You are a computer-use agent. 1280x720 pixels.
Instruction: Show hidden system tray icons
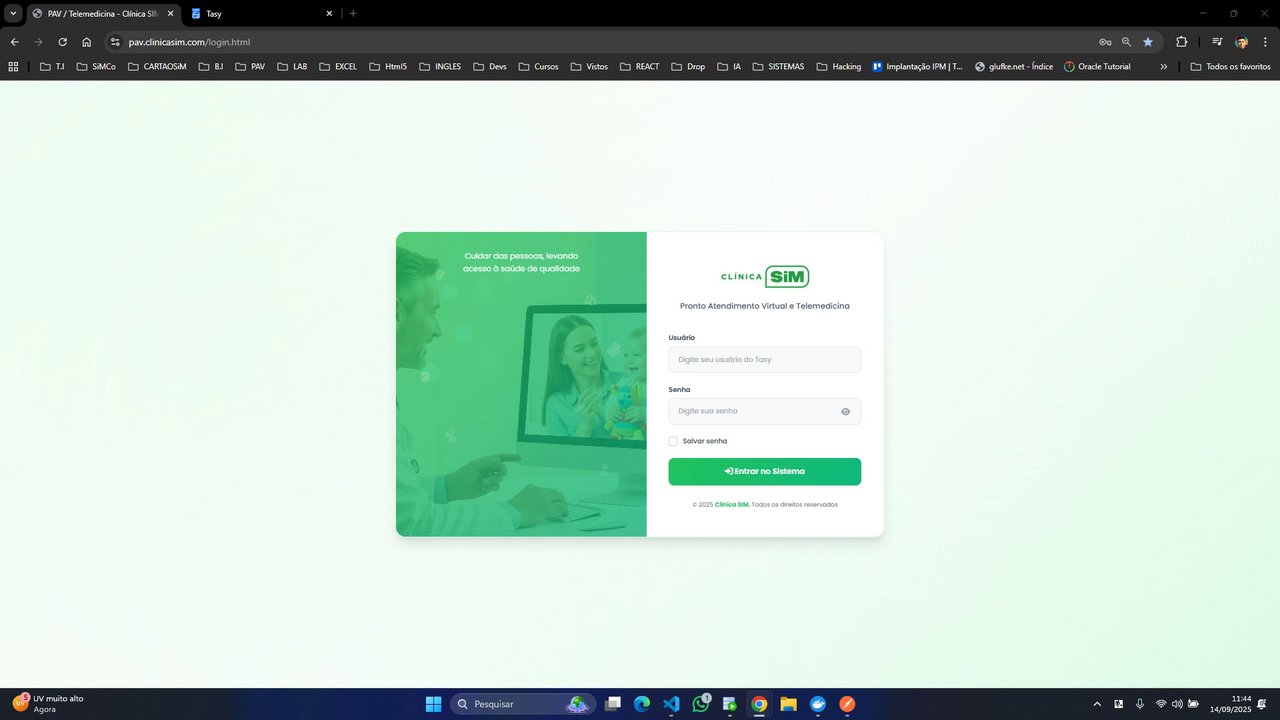click(1097, 704)
